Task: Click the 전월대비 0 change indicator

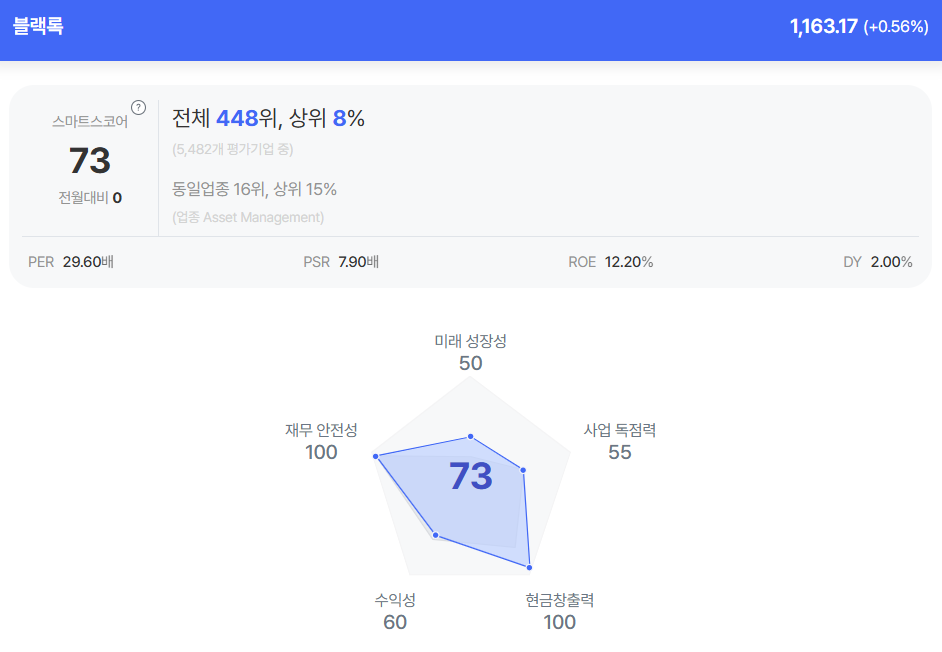Action: [x=90, y=197]
